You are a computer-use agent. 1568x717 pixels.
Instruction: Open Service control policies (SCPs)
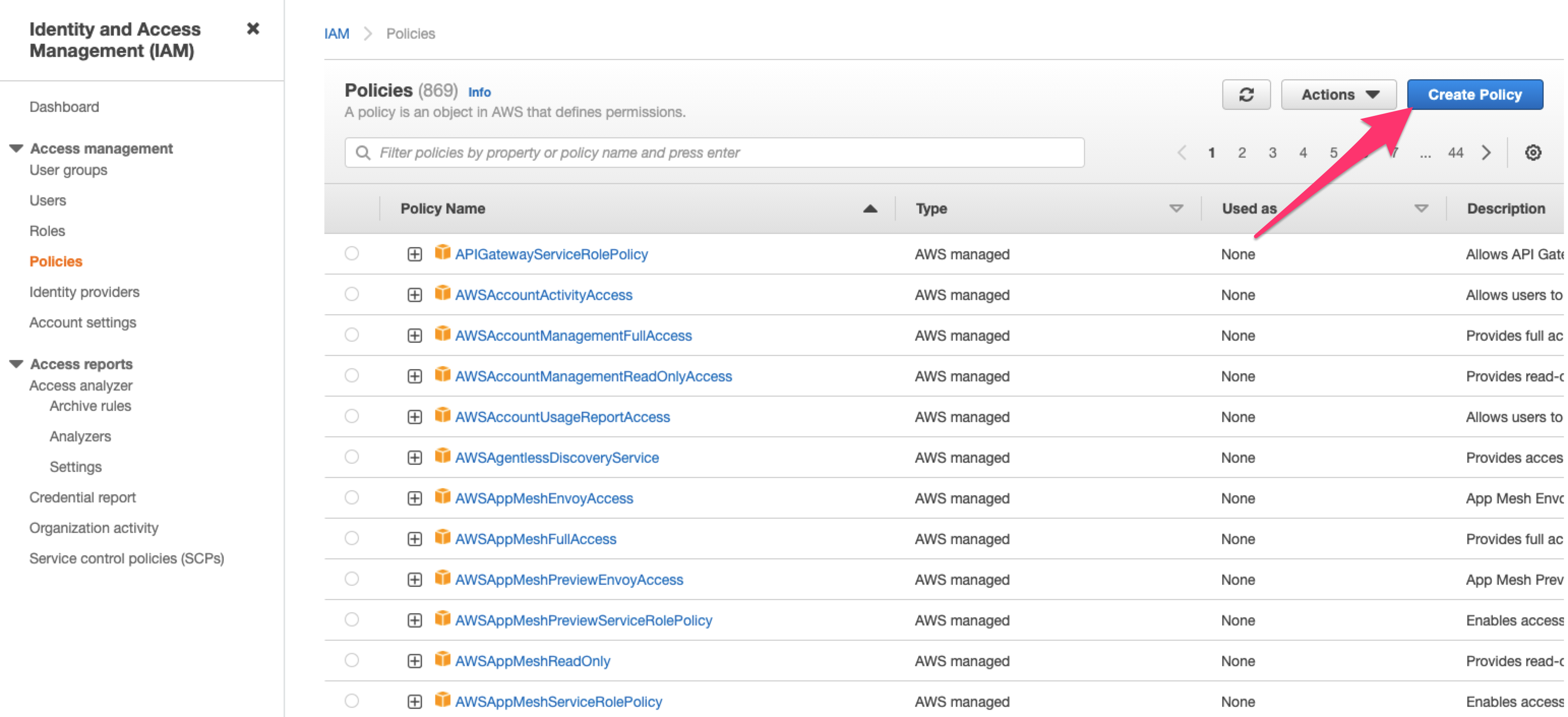click(127, 559)
